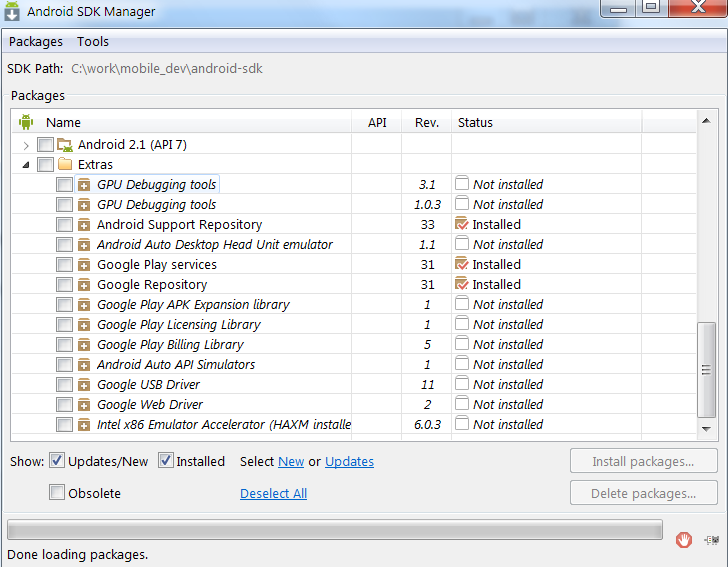The width and height of the screenshot is (728, 567).
Task: Click Android Auto API Simulators package icon
Action: 84,365
